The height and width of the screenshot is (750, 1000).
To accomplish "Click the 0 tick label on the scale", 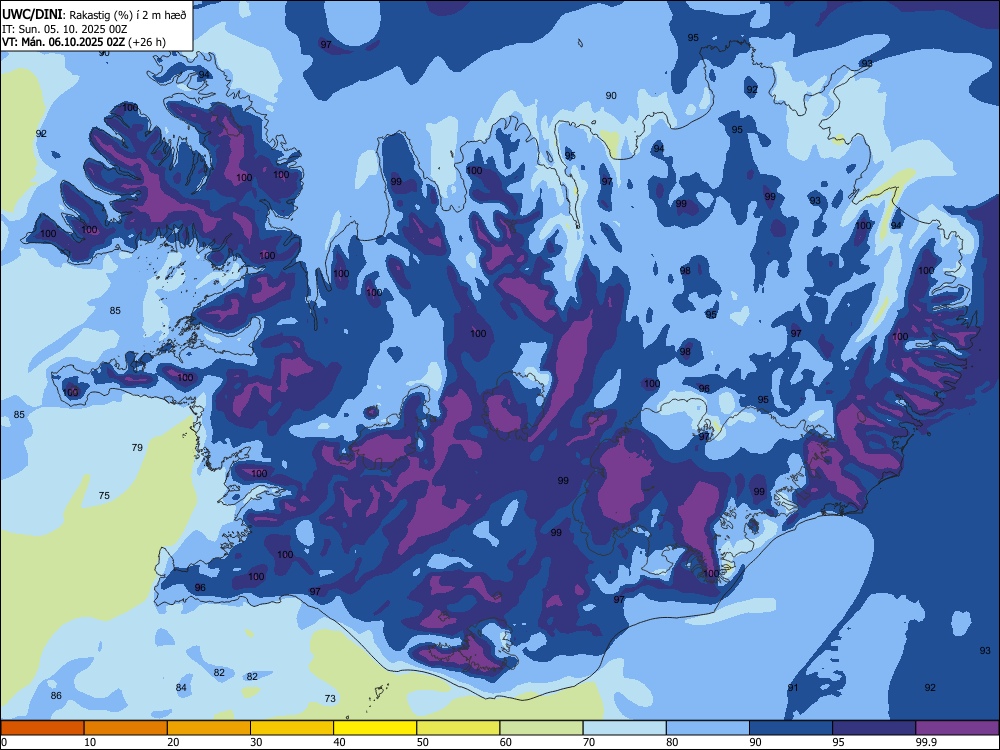I will [x=4, y=742].
